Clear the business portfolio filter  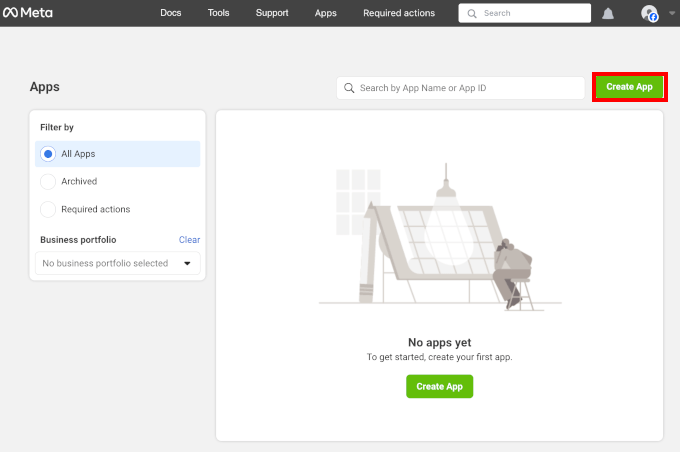click(x=189, y=240)
